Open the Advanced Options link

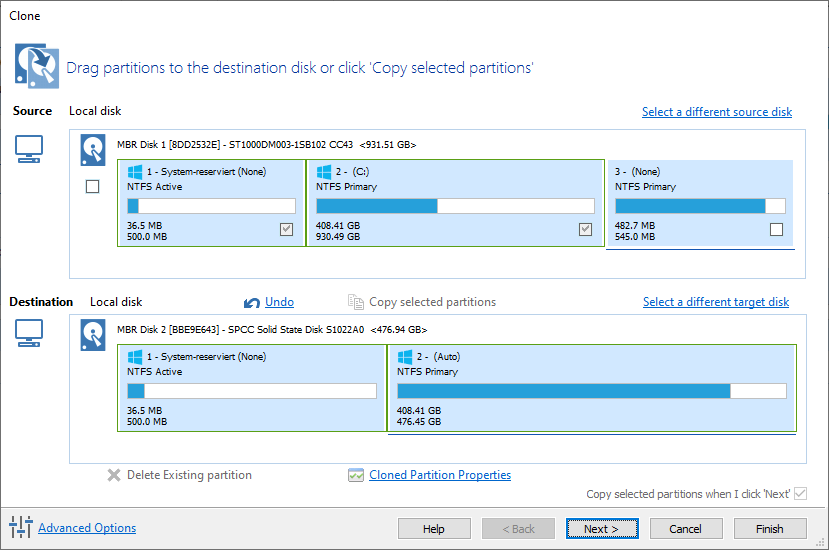click(x=87, y=528)
